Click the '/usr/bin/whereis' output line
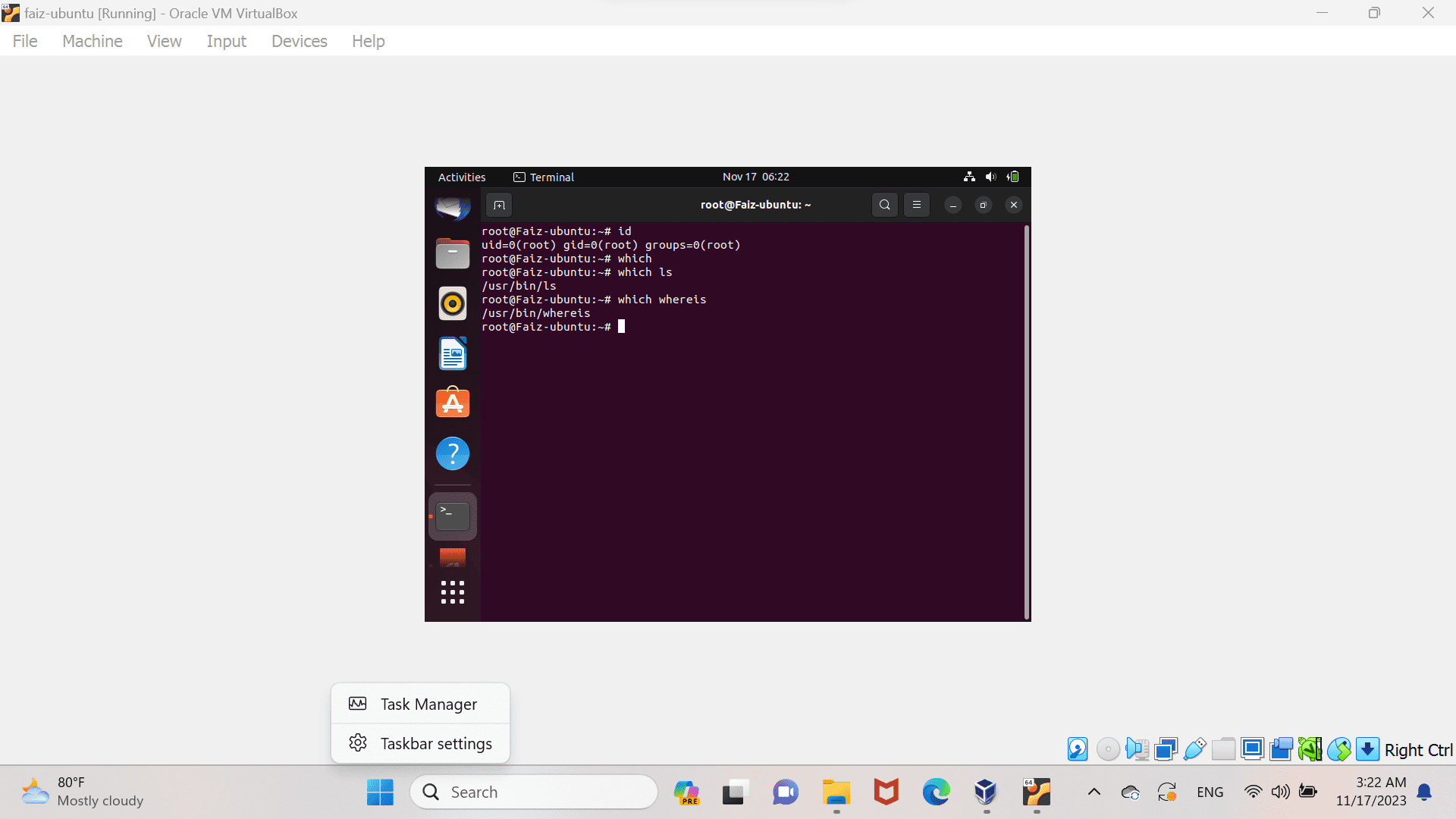 [x=536, y=313]
